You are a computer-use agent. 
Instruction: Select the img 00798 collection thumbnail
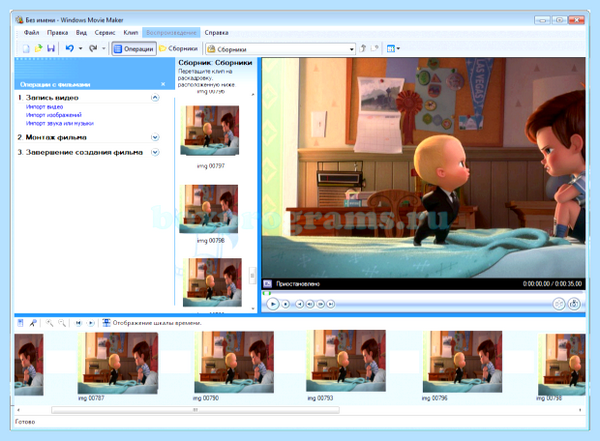click(209, 209)
